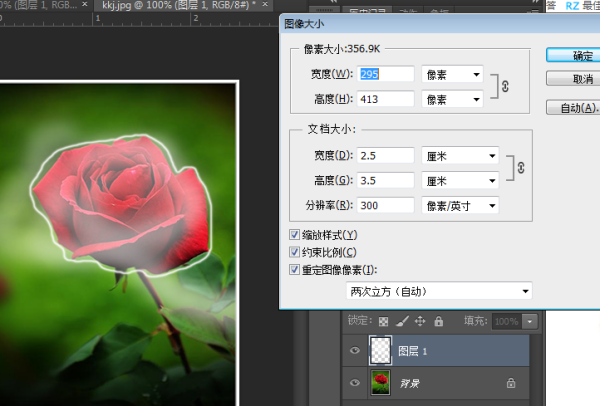Image resolution: width=600 pixels, height=406 pixels.
Task: Select the lock position move icon
Action: (420, 321)
